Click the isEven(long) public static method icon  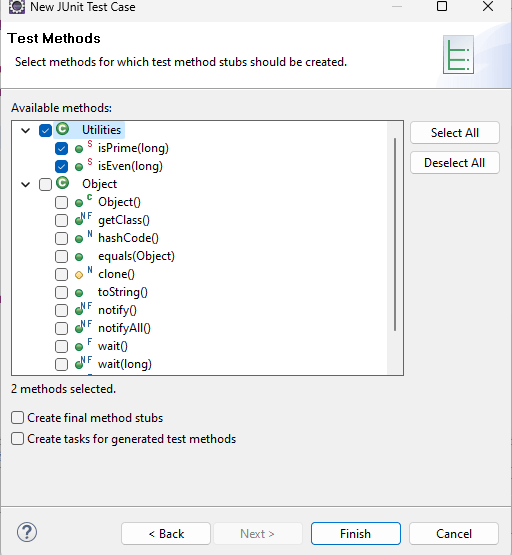click(x=84, y=165)
